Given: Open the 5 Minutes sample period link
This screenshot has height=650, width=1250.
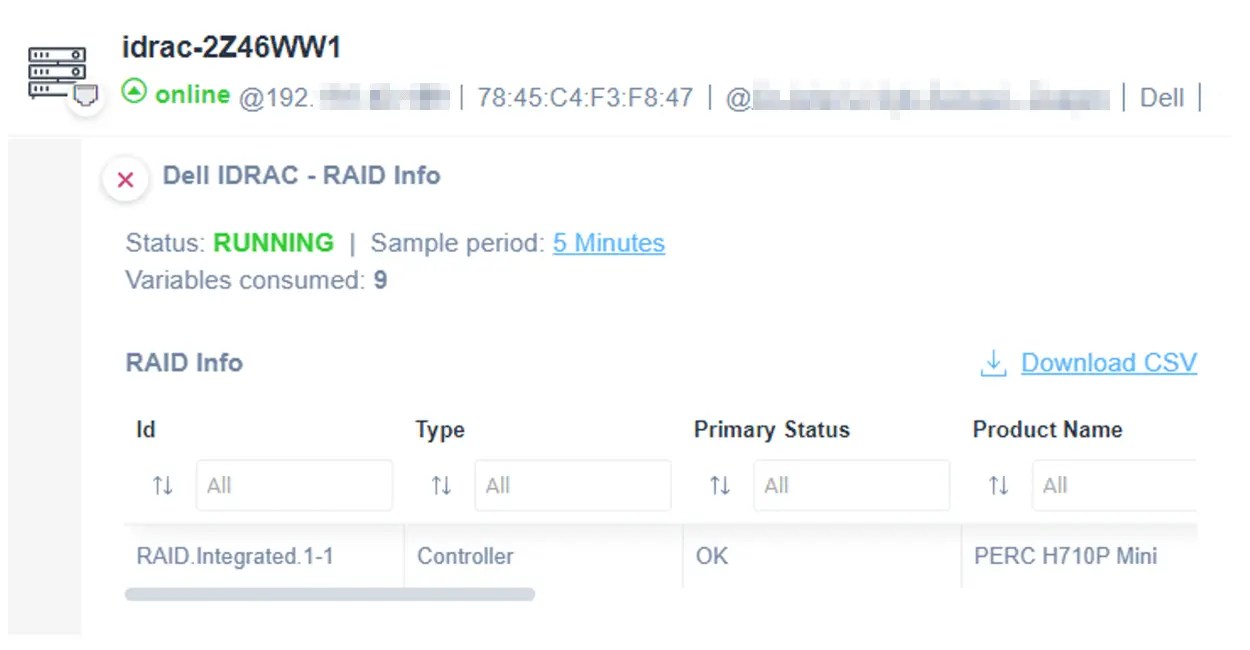Looking at the screenshot, I should pos(608,243).
